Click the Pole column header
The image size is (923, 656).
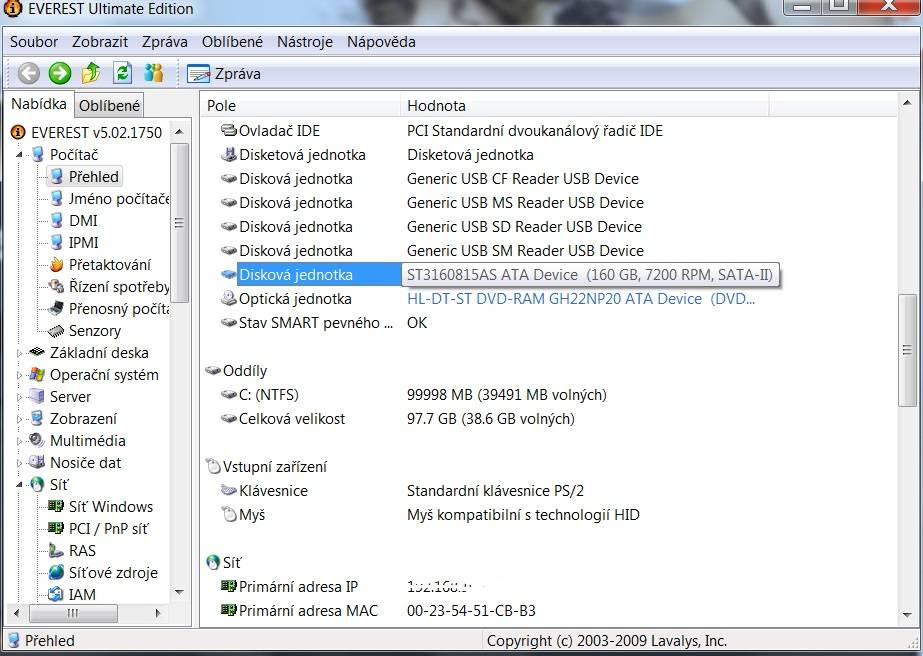point(301,106)
